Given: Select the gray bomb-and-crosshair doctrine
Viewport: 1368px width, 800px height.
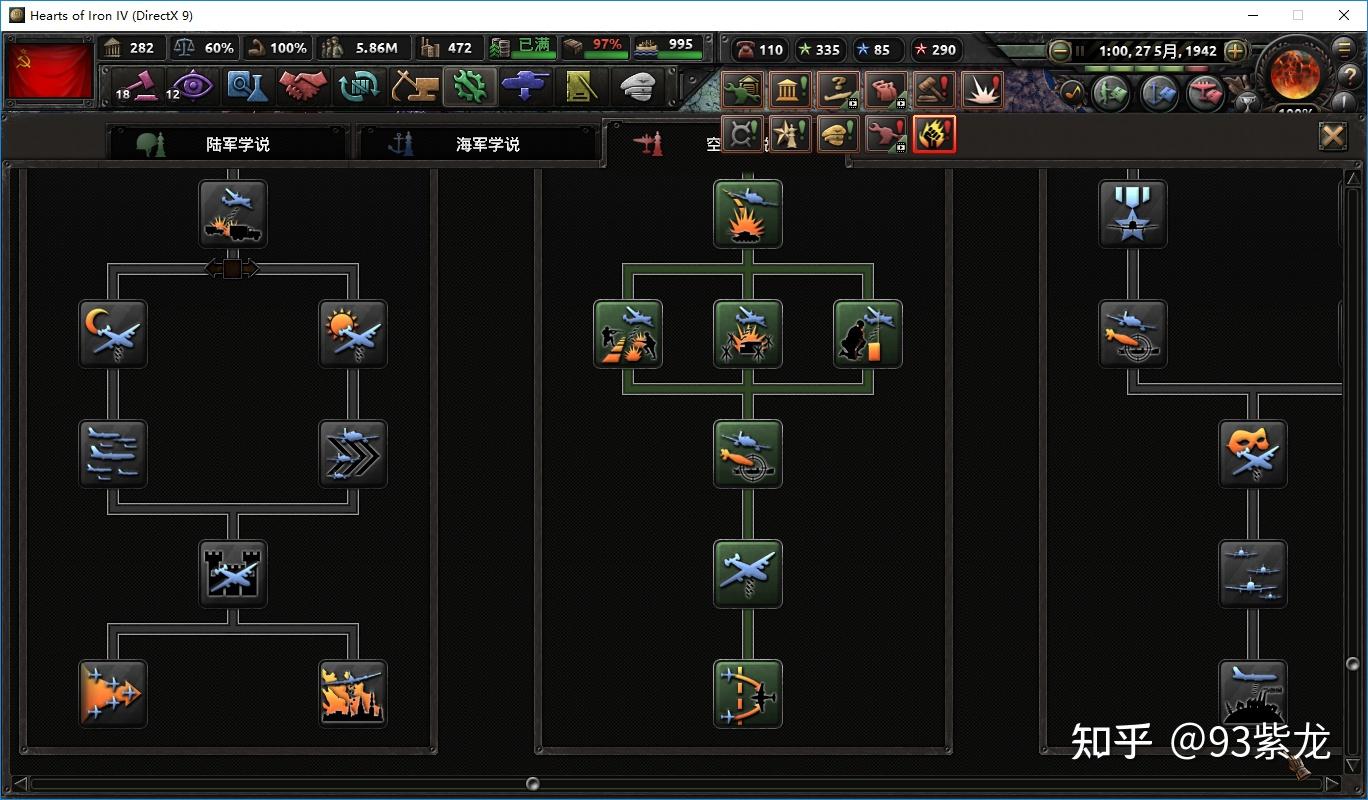Looking at the screenshot, I should [1133, 334].
